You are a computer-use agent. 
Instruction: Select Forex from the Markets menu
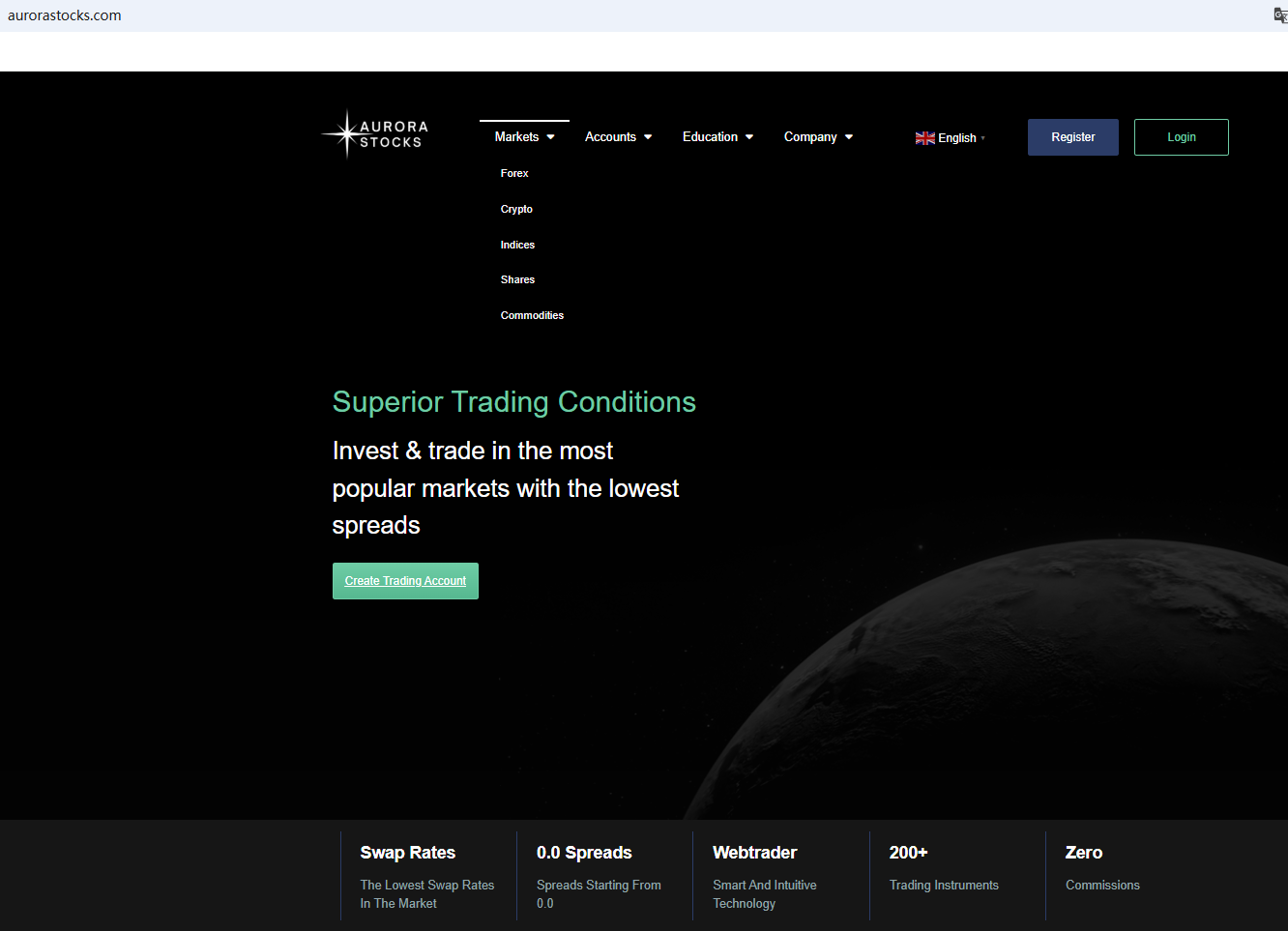pyautogui.click(x=514, y=174)
